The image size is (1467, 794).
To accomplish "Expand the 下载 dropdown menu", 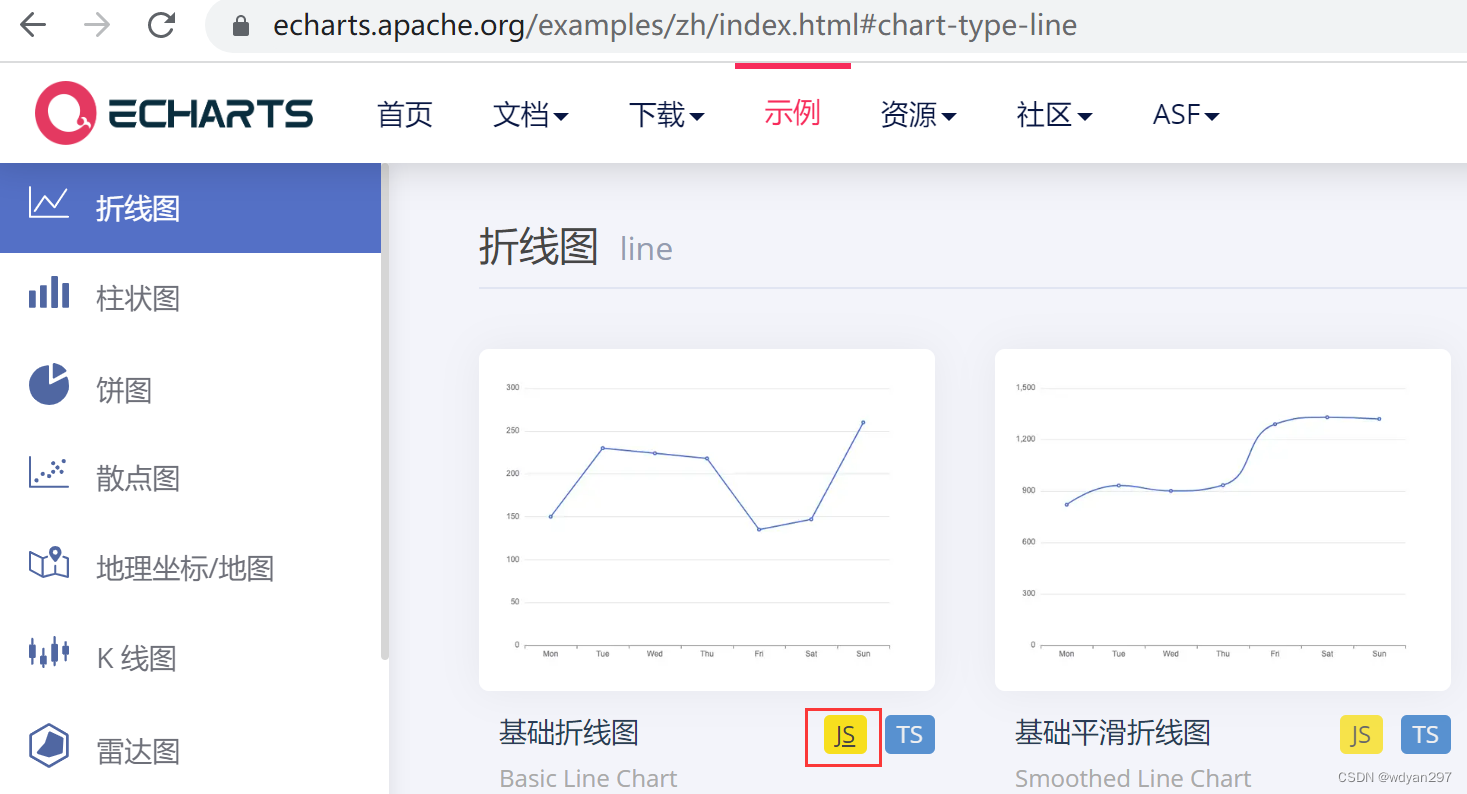I will [667, 115].
